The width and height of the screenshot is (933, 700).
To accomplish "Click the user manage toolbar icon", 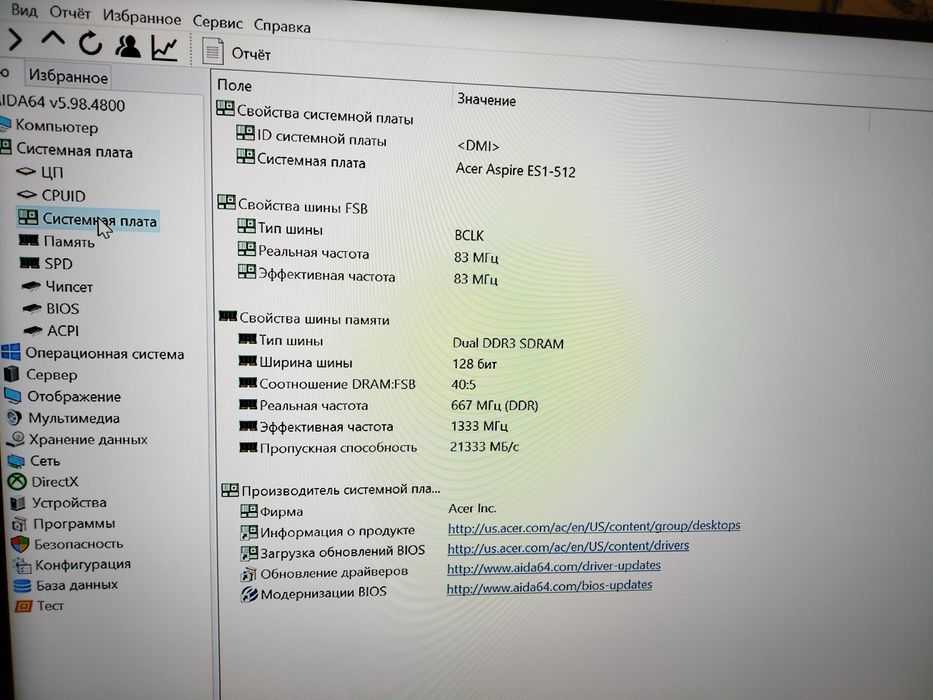I will [x=127, y=46].
